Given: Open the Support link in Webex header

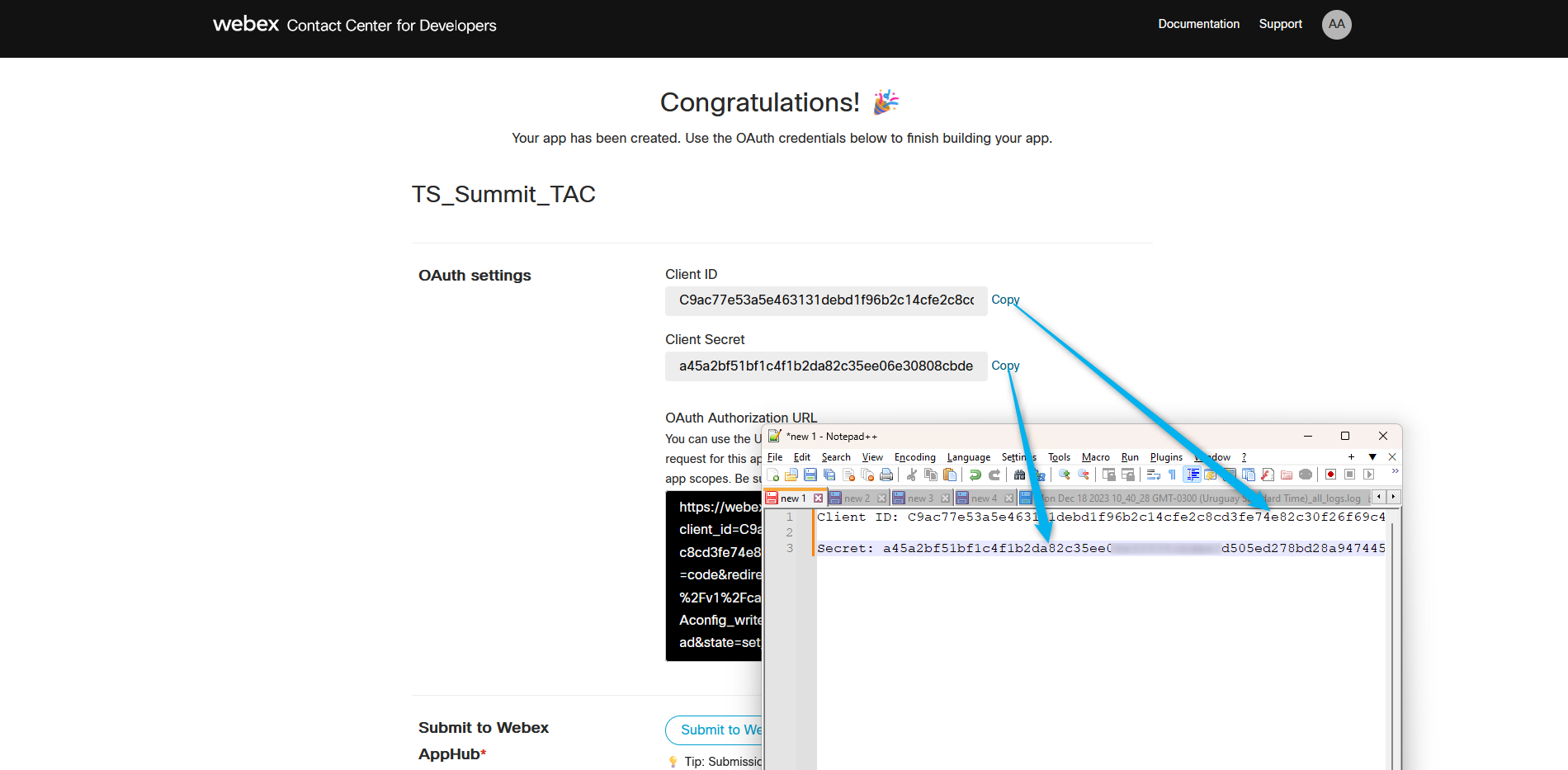Looking at the screenshot, I should (1280, 24).
